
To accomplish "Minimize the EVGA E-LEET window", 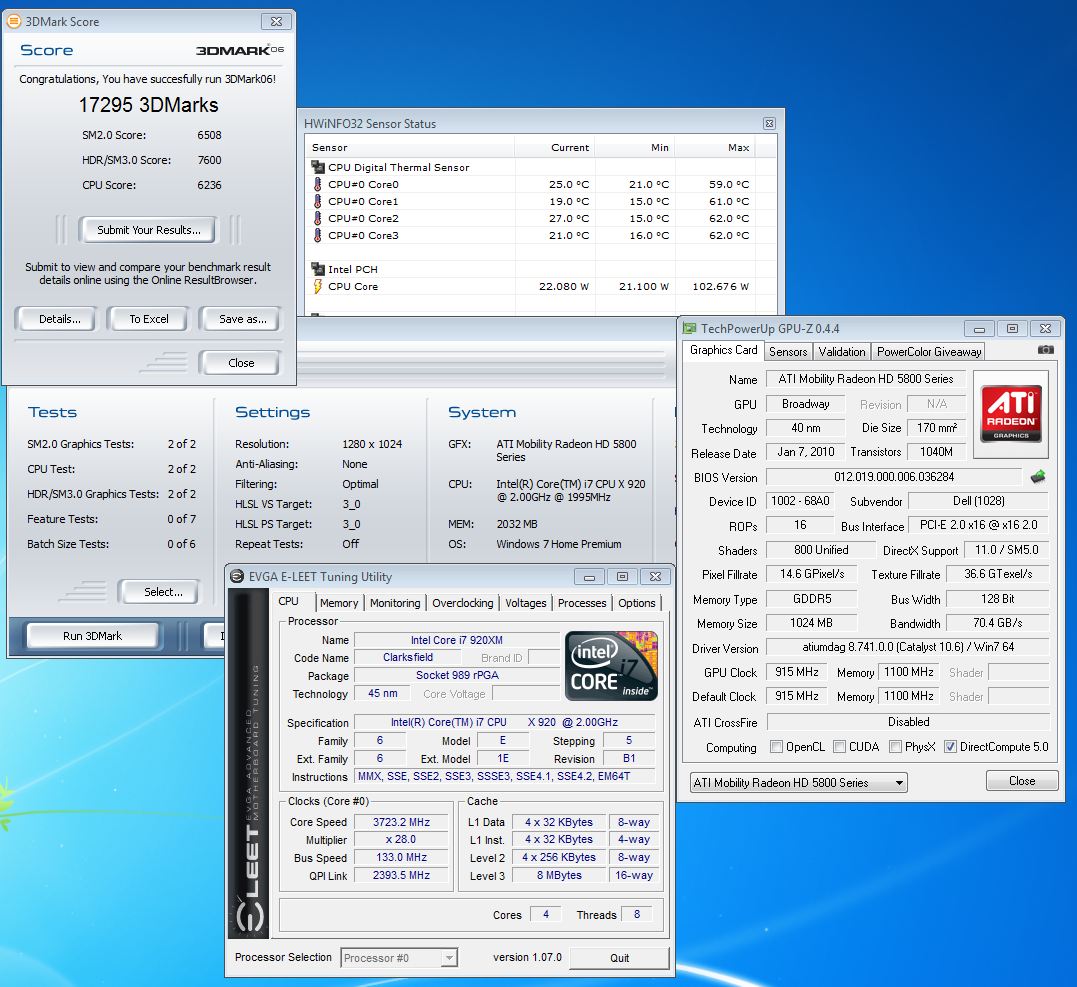I will tap(589, 577).
